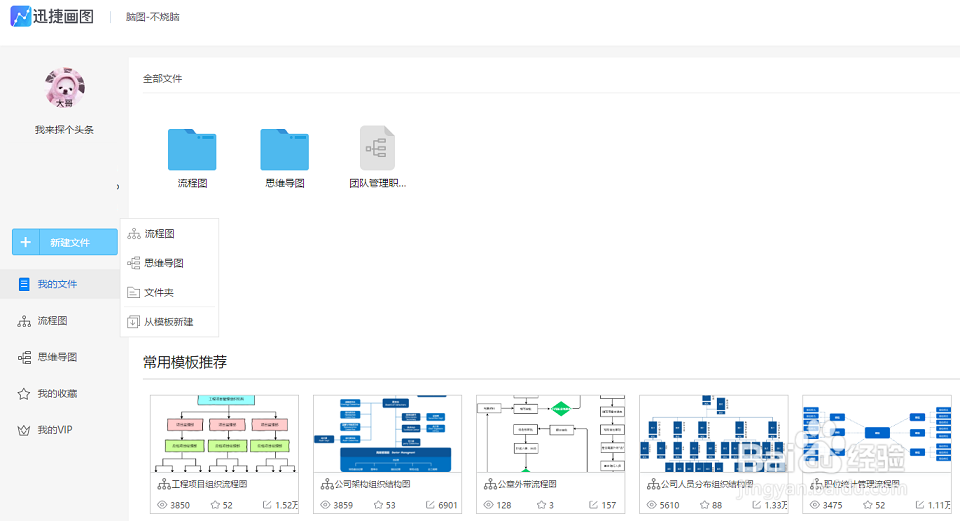Choose 文件夹 from new-file menu
The width and height of the screenshot is (960, 521).
(170, 293)
